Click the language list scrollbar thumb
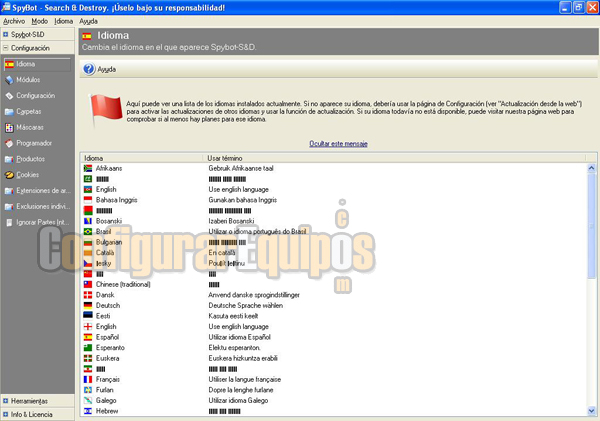The image size is (600, 421). click(592, 225)
